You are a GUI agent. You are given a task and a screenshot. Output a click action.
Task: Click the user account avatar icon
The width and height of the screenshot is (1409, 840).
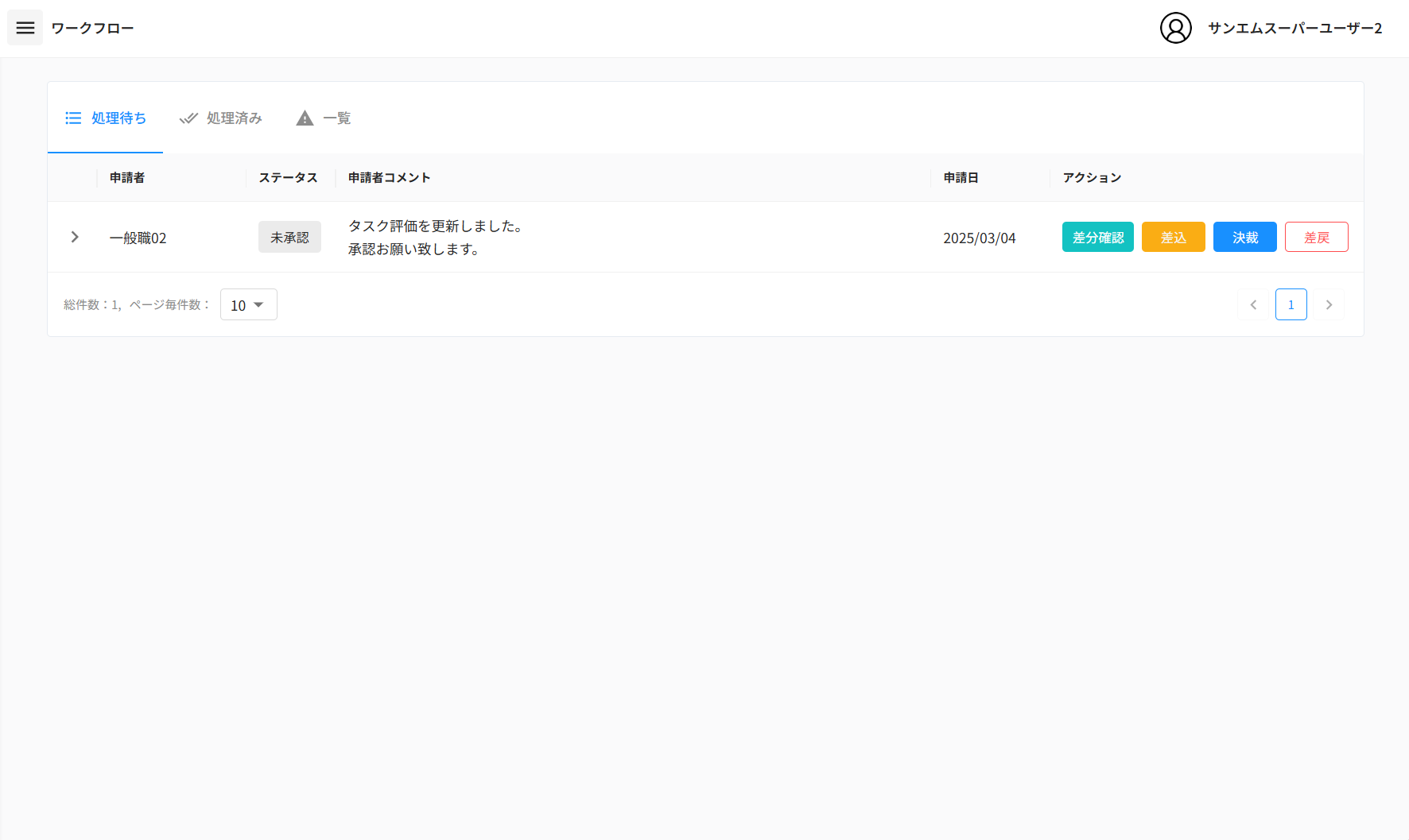click(x=1175, y=28)
